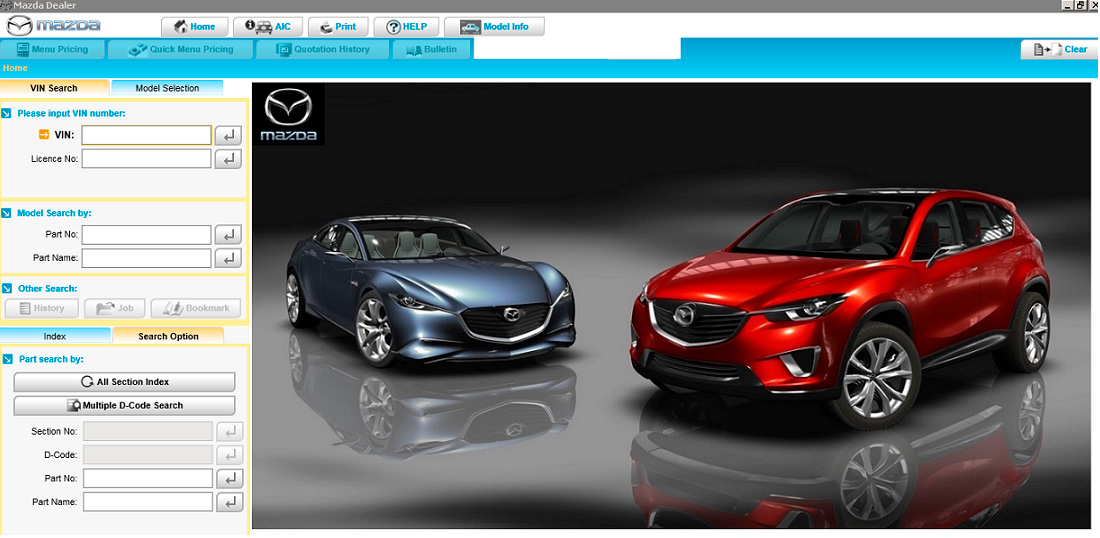
Task: Submit Licence No with its enter-arrow button
Action: point(228,159)
